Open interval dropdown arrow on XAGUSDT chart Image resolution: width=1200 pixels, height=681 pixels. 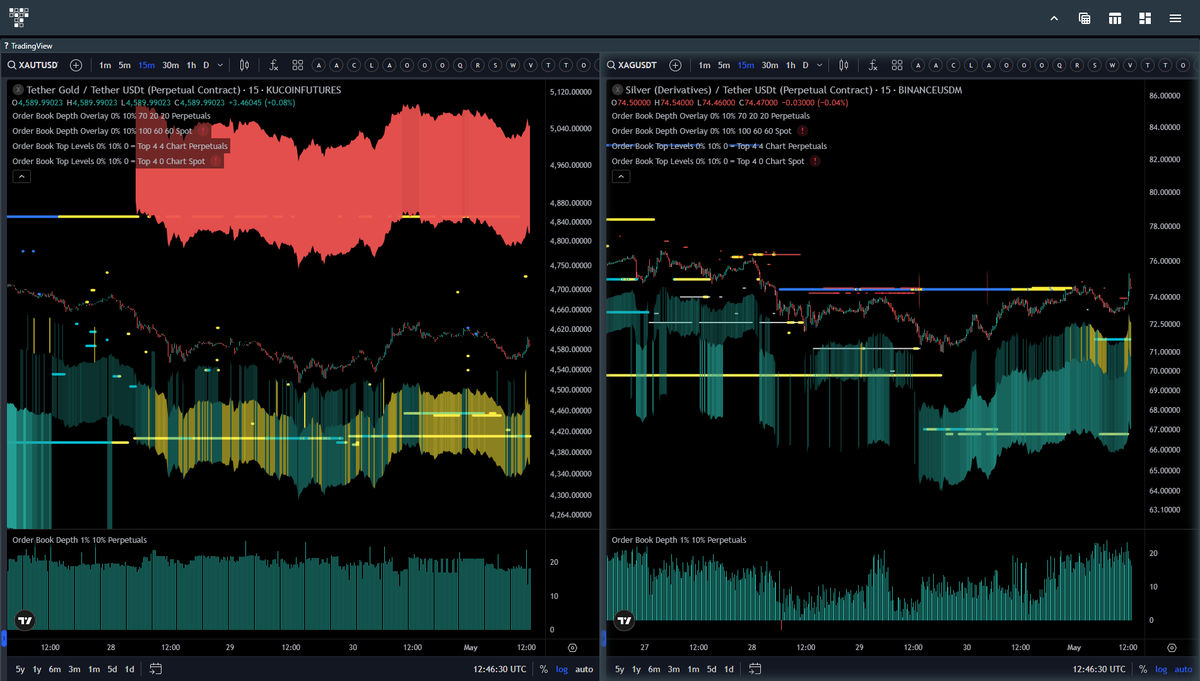(x=820, y=65)
